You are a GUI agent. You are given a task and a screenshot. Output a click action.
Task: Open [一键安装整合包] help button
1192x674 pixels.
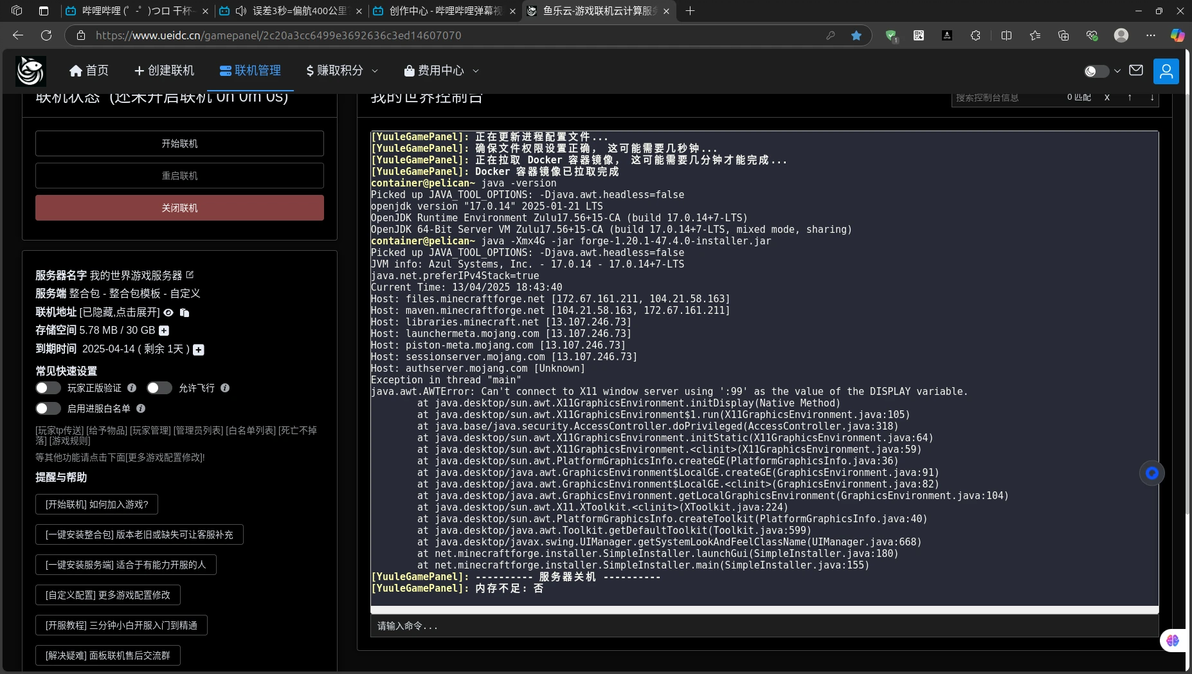point(139,534)
